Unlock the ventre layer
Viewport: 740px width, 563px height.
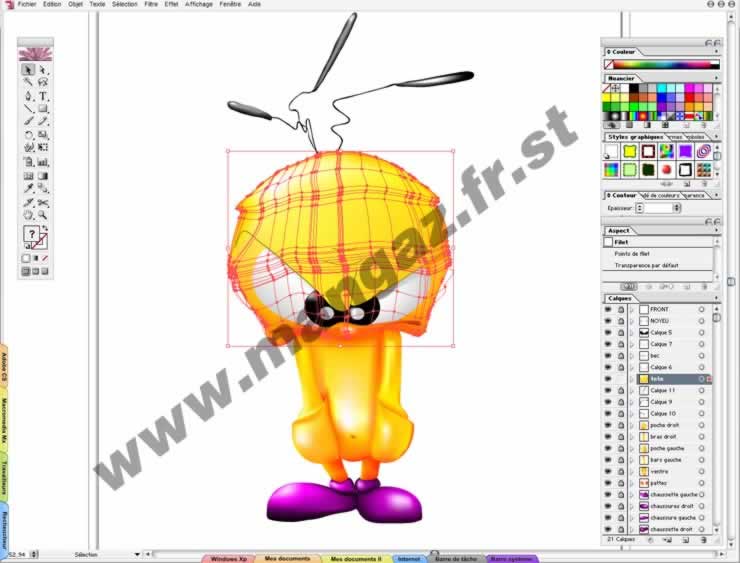(621, 471)
